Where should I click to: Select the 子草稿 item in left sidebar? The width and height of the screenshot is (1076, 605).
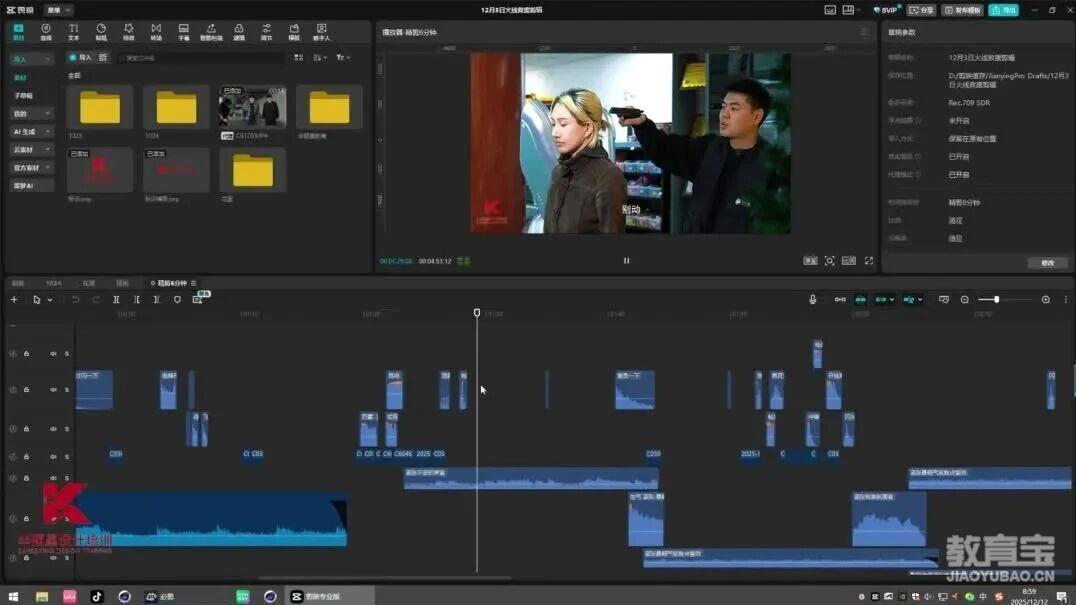point(23,96)
